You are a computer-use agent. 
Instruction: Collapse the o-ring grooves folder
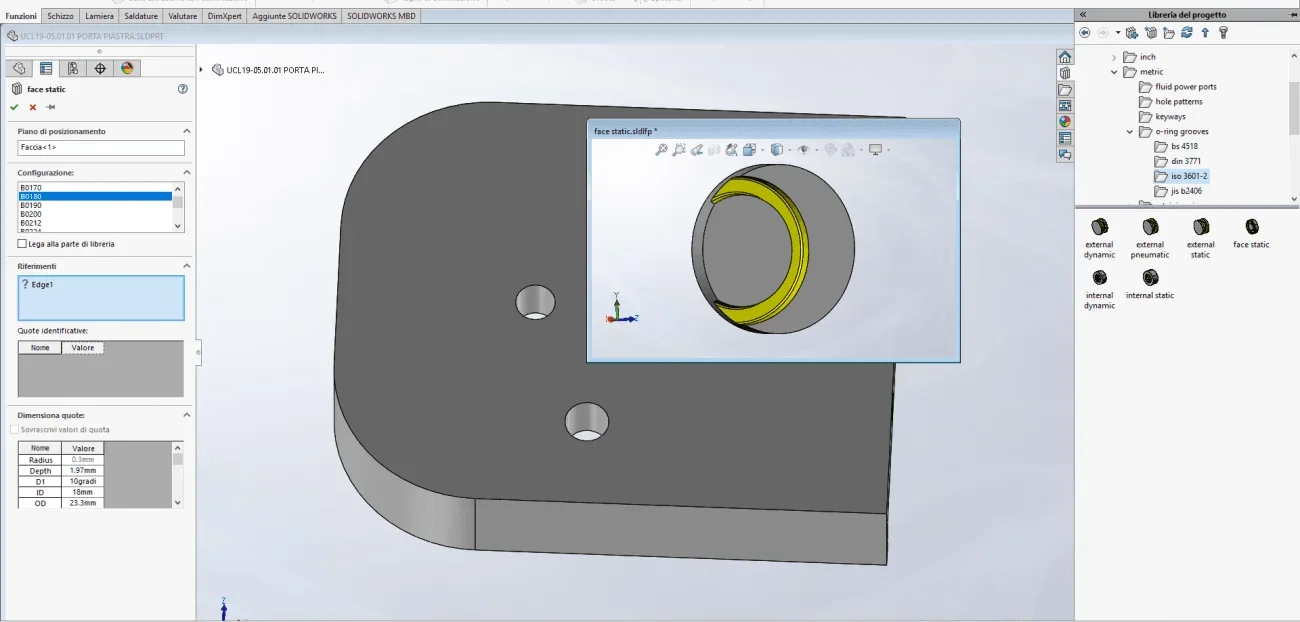point(1131,131)
